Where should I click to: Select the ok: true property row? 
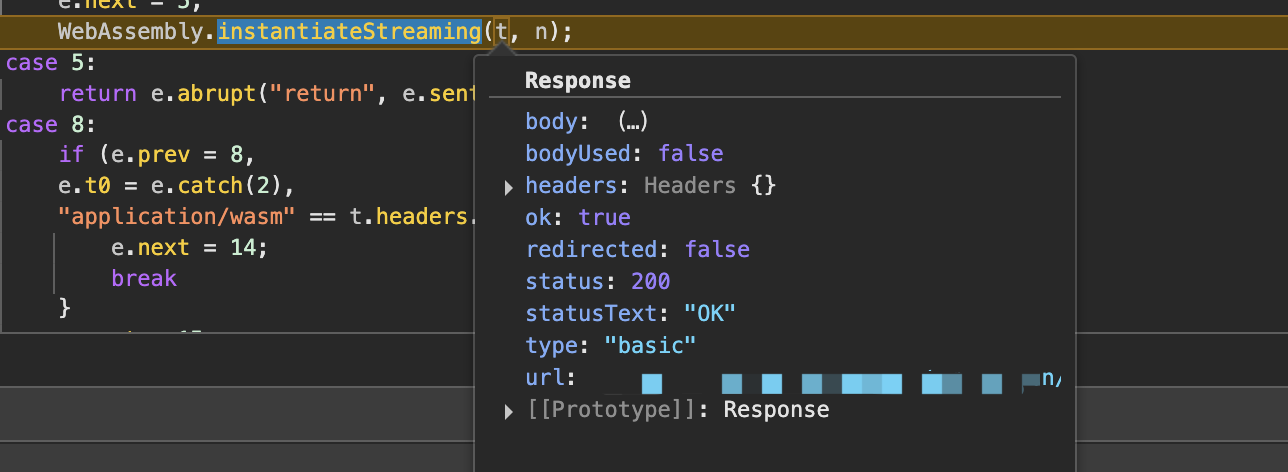[x=578, y=218]
